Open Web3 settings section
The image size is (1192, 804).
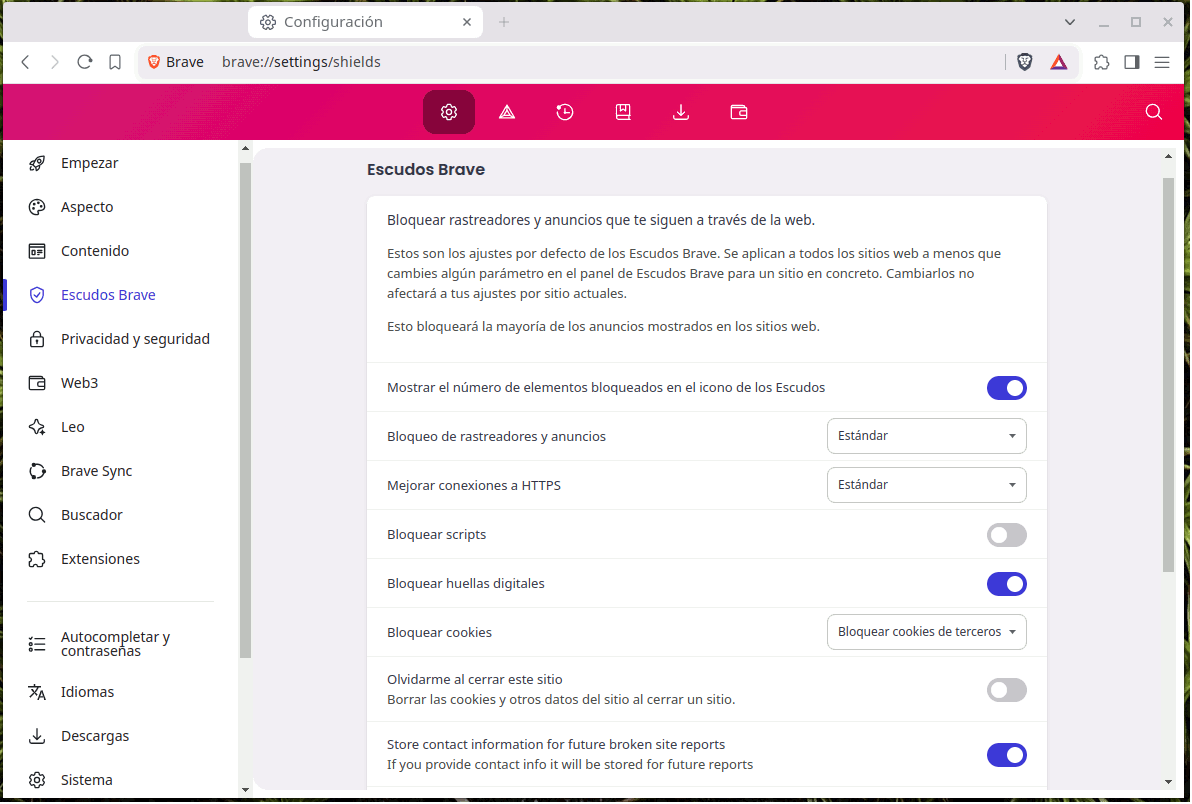click(x=79, y=383)
